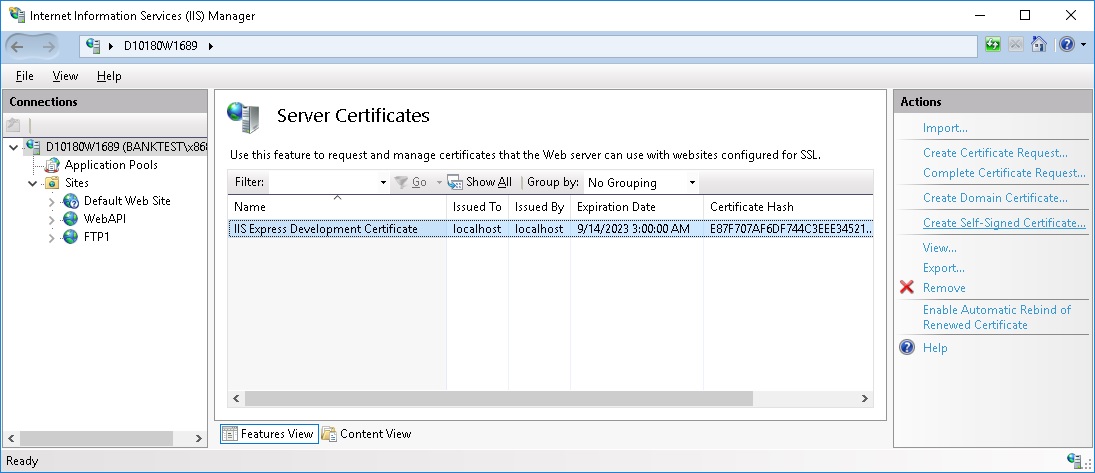
Task: Sort by the Expiration Date column header
Action: pos(637,207)
